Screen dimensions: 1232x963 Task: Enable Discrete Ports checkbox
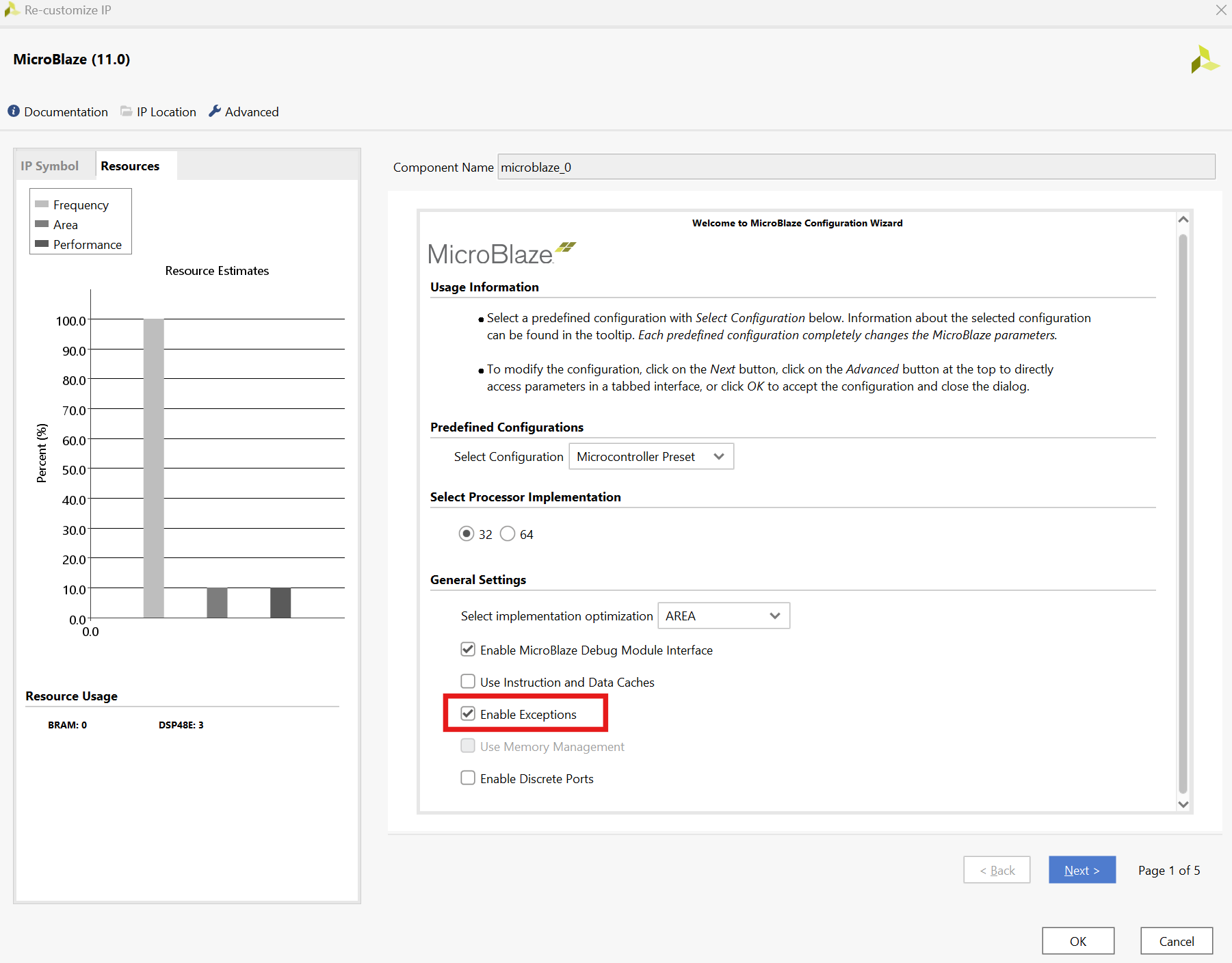[x=468, y=778]
